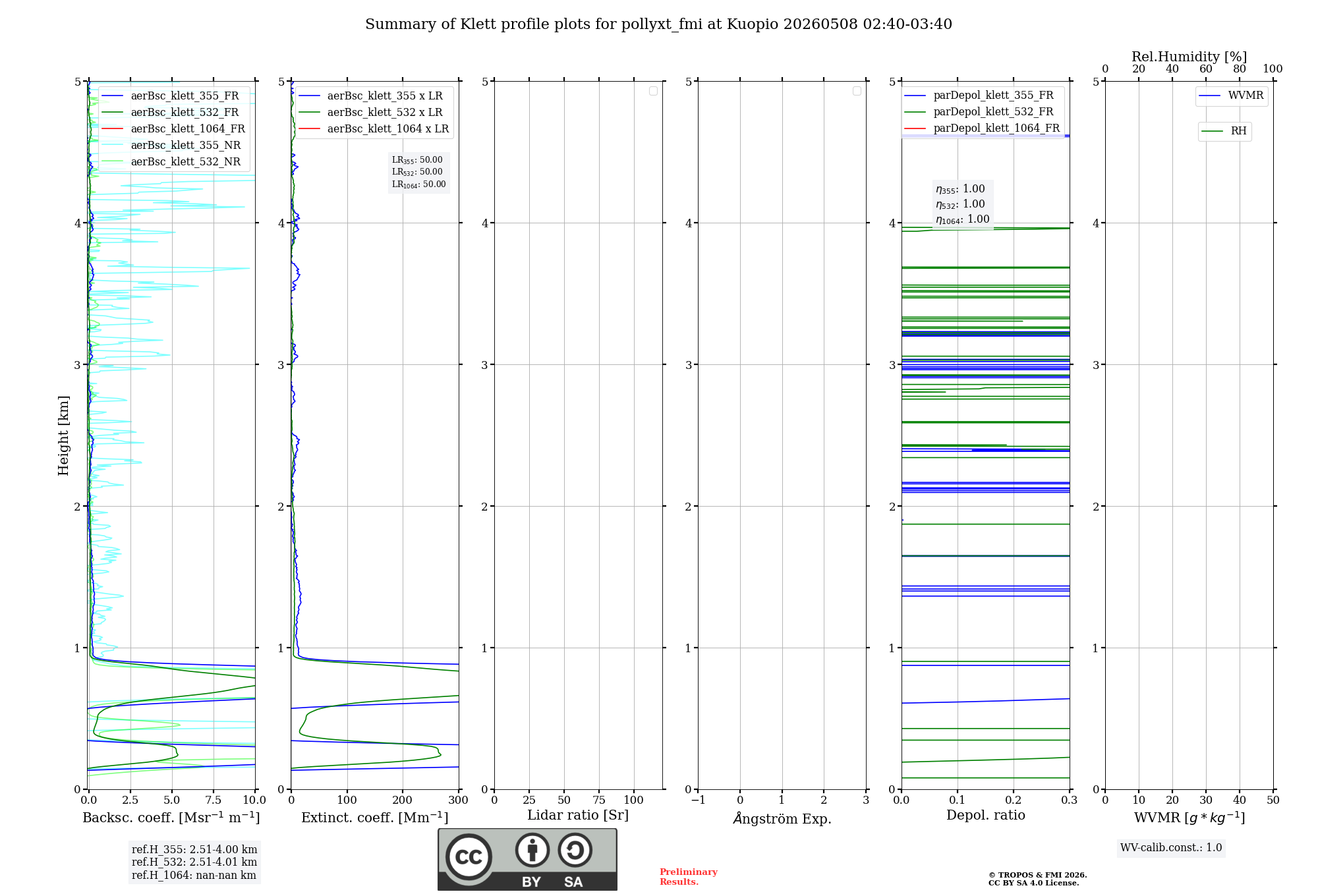Viewport: 1318px width, 896px height.
Task: Click the empty legend box in Ångström panel
Action: pos(857,91)
